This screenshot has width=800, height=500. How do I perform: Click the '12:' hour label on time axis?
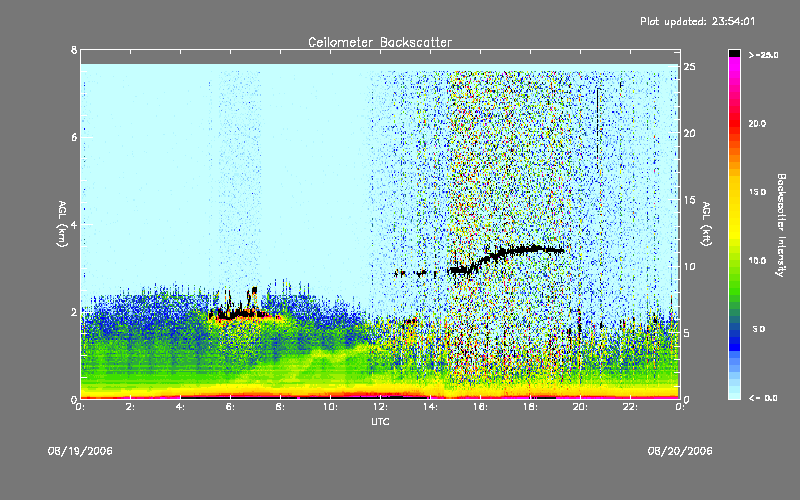click(380, 407)
